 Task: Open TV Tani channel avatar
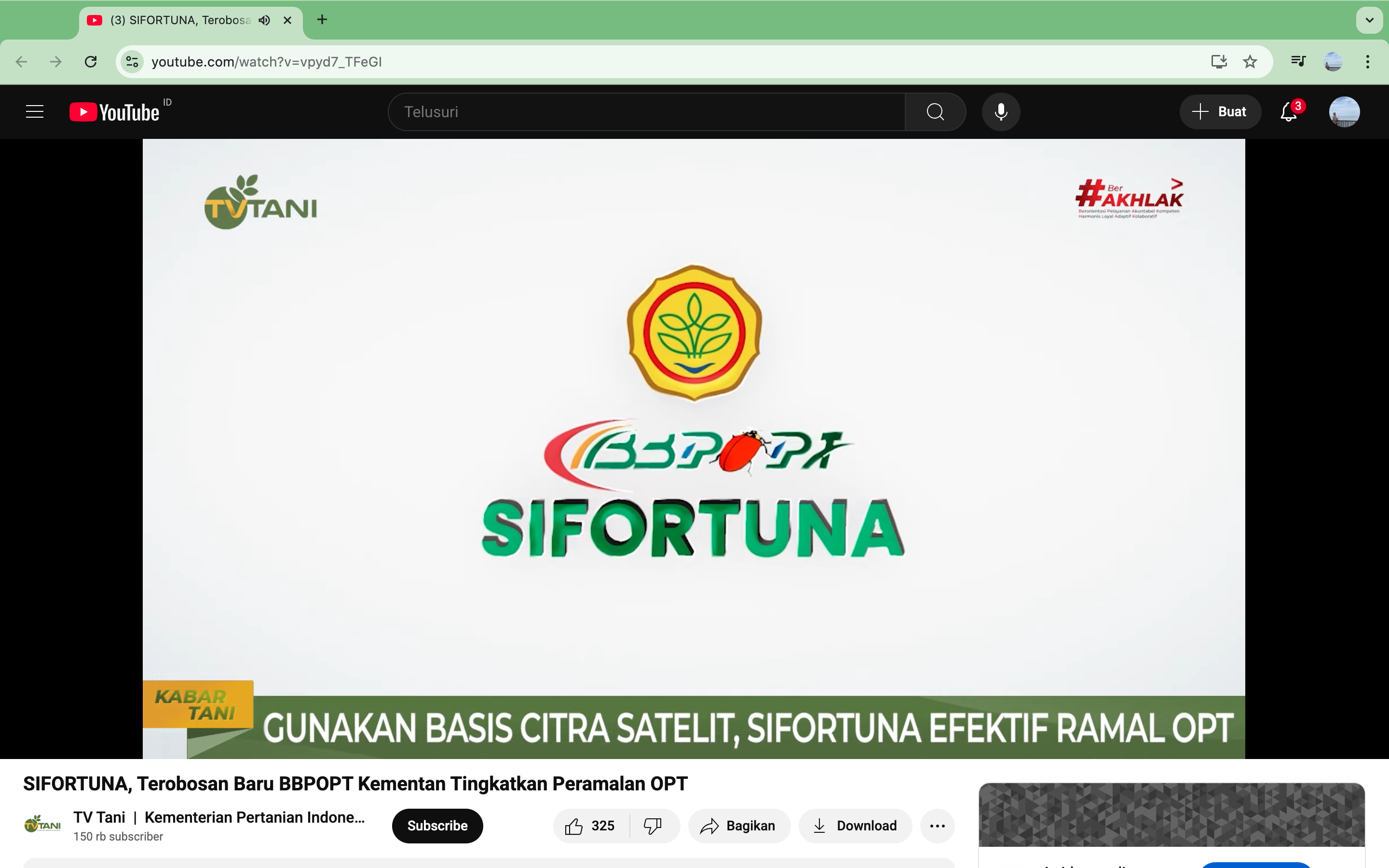pyautogui.click(x=42, y=826)
